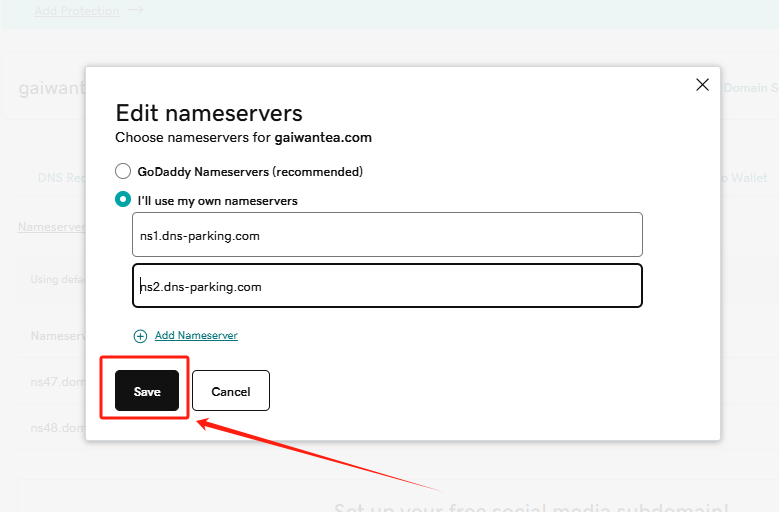
Task: Click the arrow icon next to Add Protection
Action: 136,11
